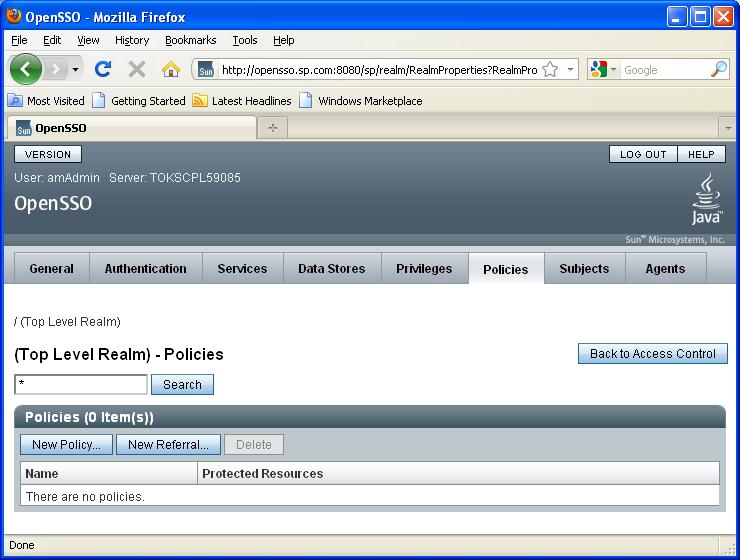Click the disabled Delete button

pos(254,444)
